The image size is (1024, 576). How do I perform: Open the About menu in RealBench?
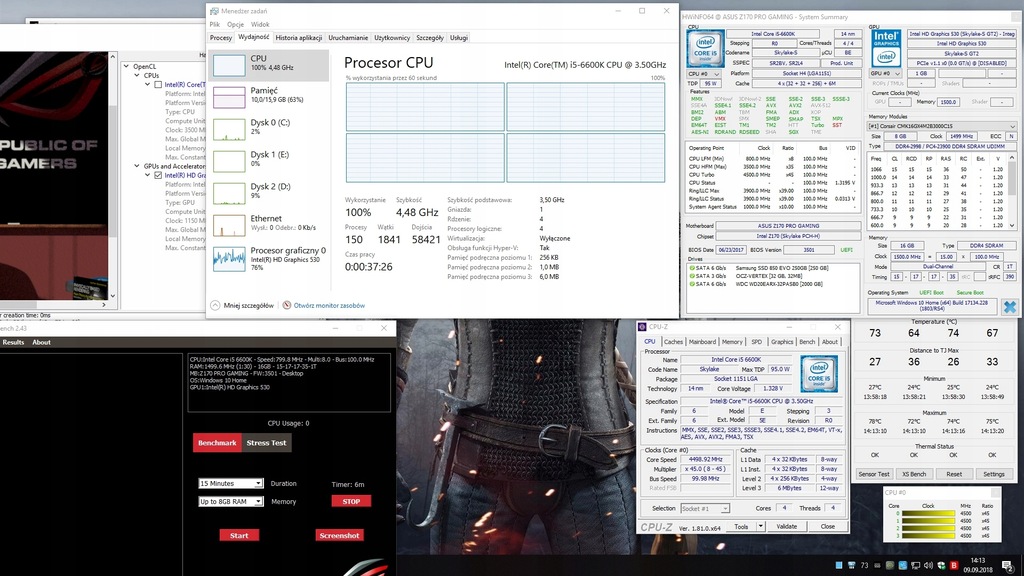pos(41,342)
